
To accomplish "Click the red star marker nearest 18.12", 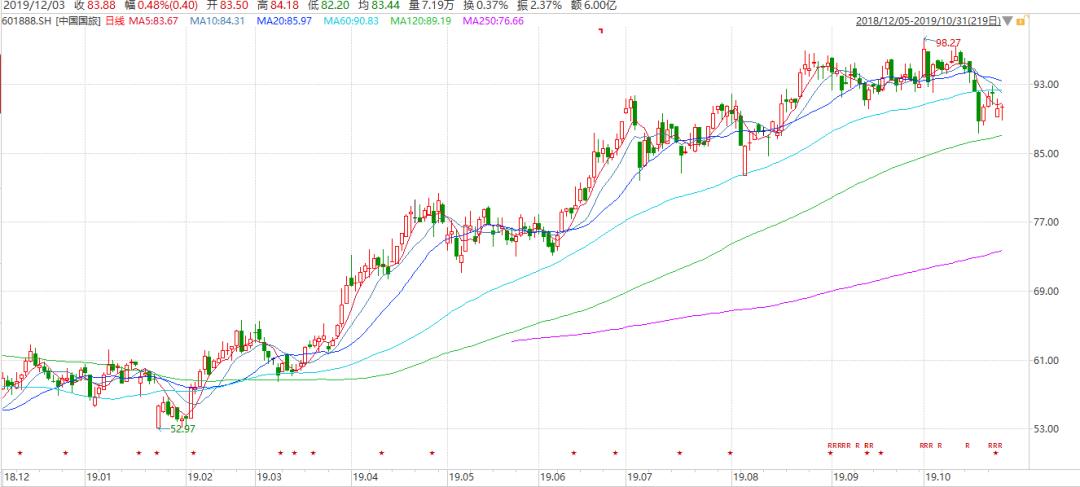I will pos(20,453).
